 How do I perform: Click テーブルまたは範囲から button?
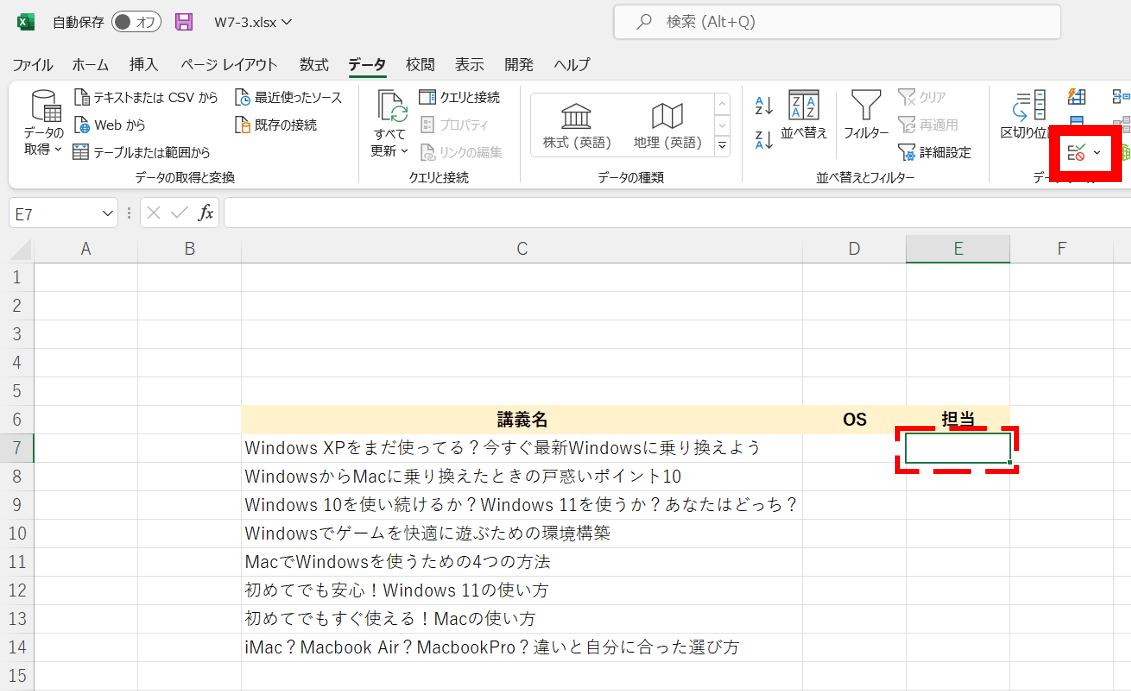click(x=141, y=152)
